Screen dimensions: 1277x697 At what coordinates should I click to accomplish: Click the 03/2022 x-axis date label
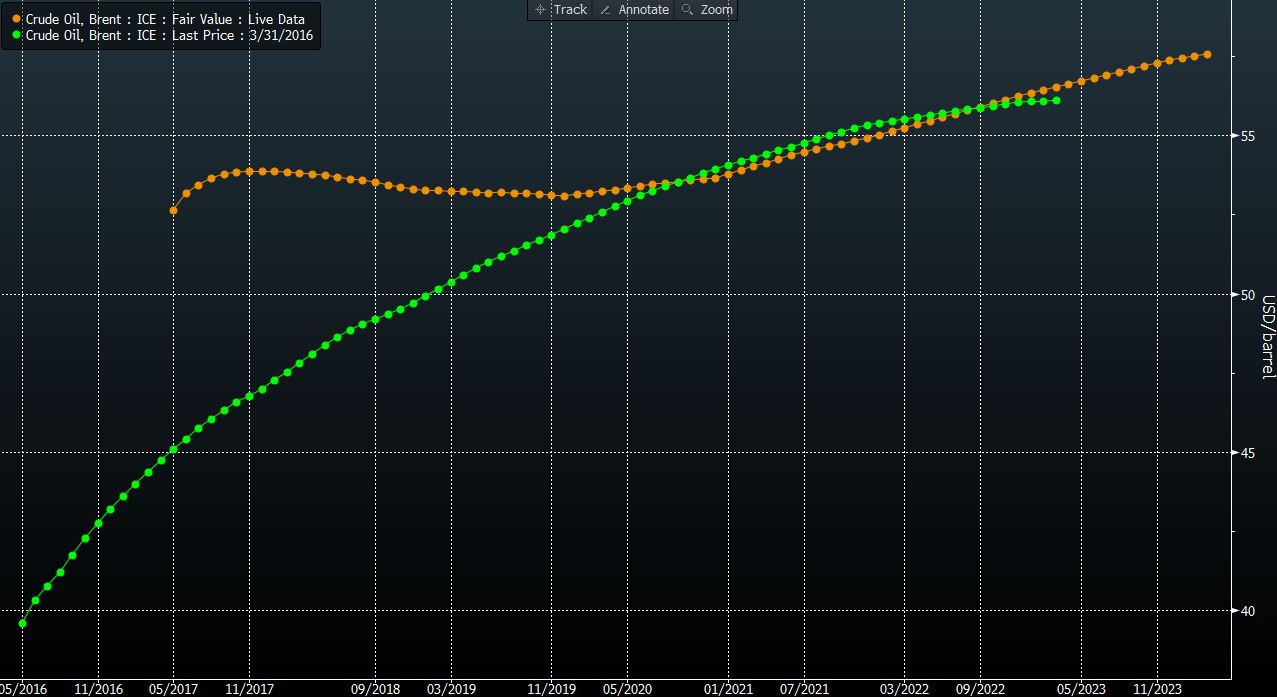tap(904, 688)
